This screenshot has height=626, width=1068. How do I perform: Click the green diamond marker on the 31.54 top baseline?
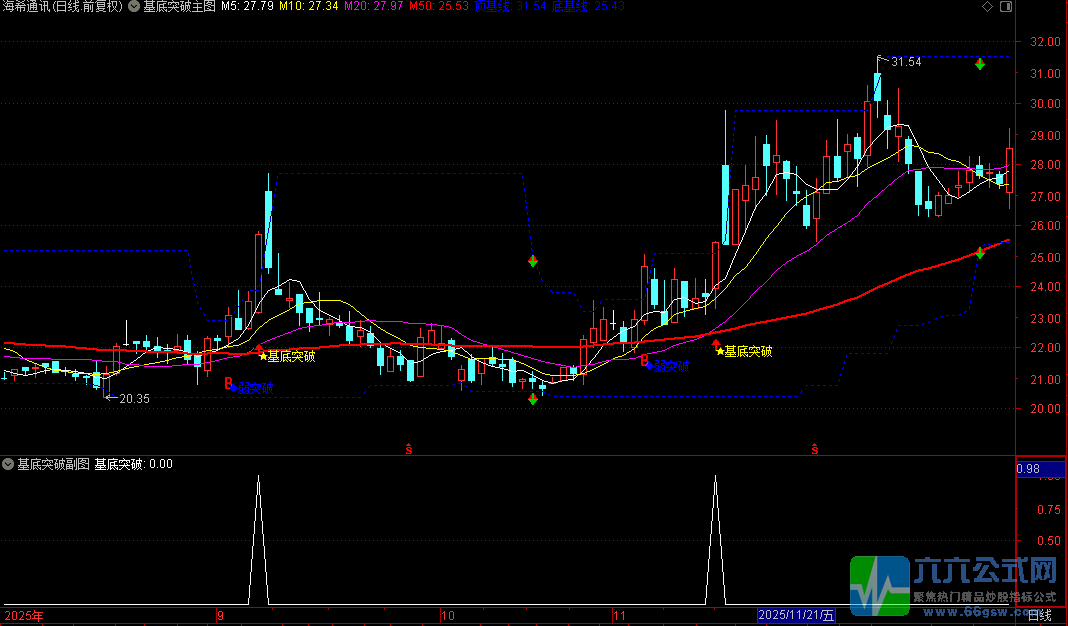979,64
